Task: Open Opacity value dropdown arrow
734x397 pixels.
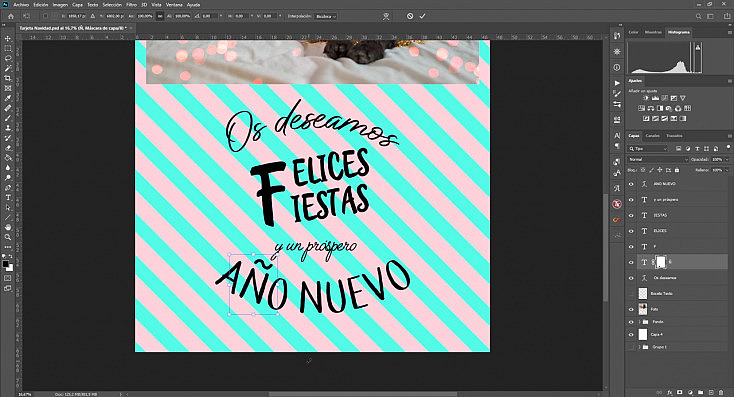Action: [x=727, y=160]
